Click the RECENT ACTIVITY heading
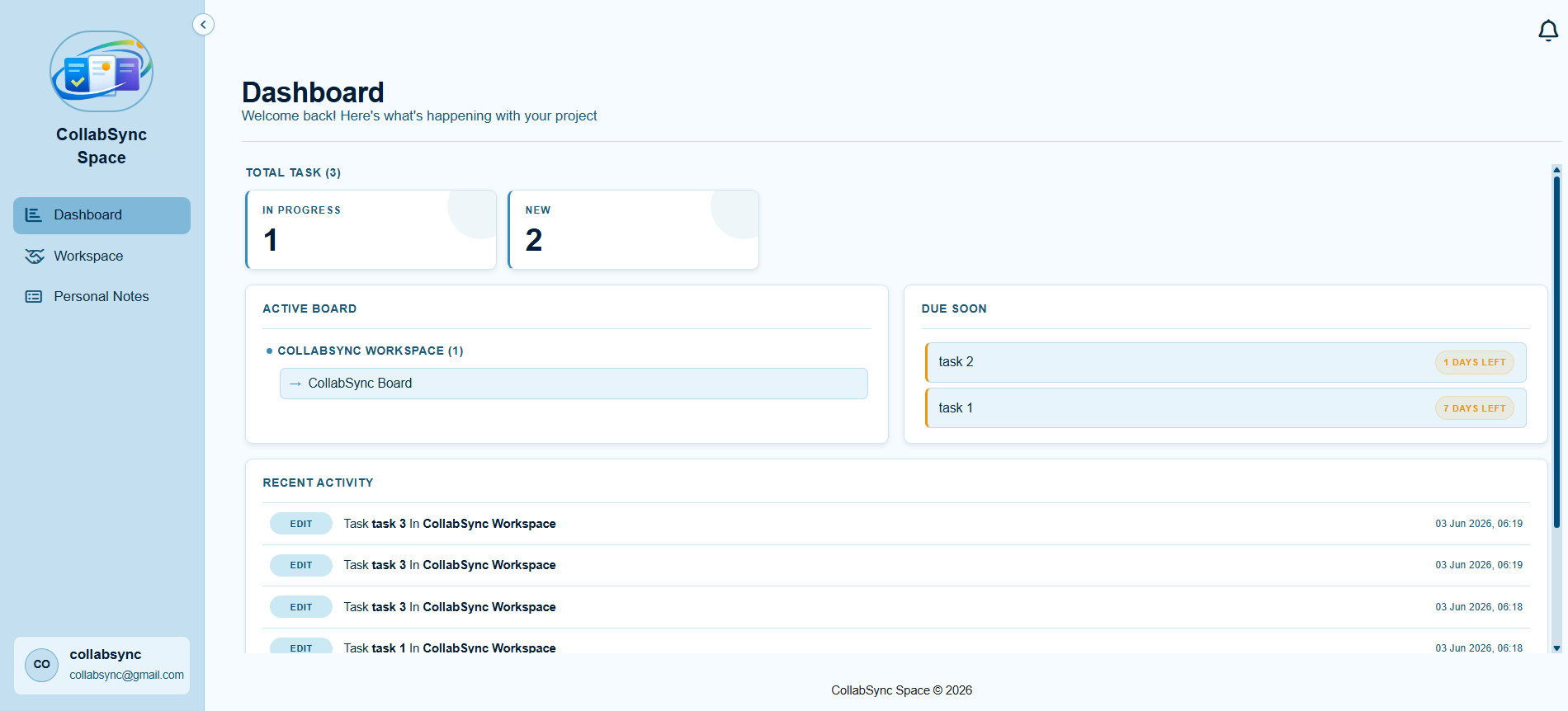The width and height of the screenshot is (1568, 711). click(318, 483)
